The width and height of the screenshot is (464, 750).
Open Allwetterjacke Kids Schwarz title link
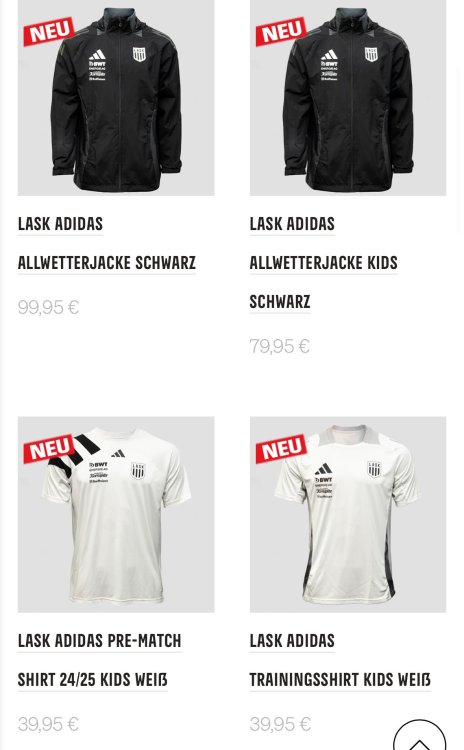[323, 263]
